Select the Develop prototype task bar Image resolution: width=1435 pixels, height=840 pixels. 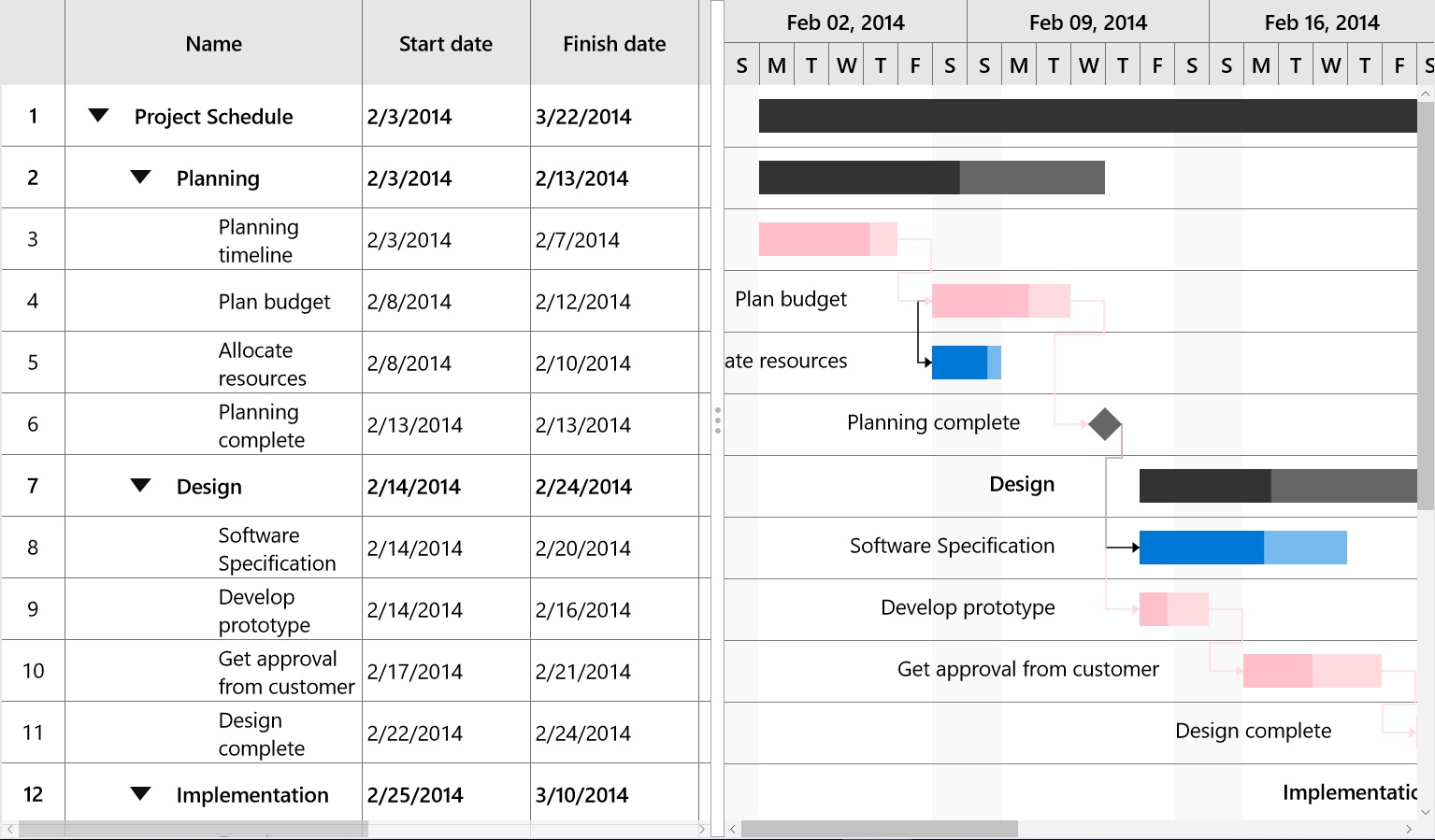click(1174, 609)
